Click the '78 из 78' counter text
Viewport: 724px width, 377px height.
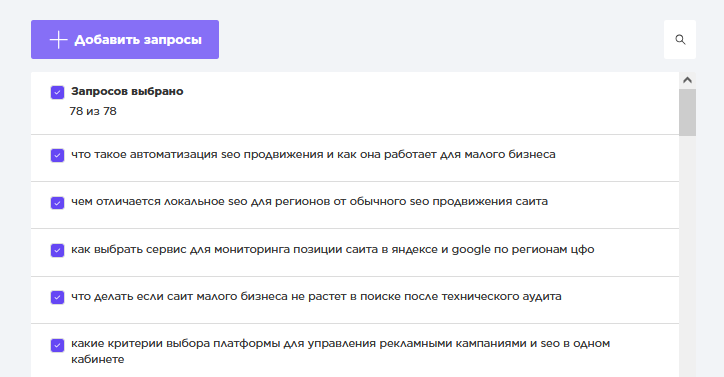[x=93, y=111]
